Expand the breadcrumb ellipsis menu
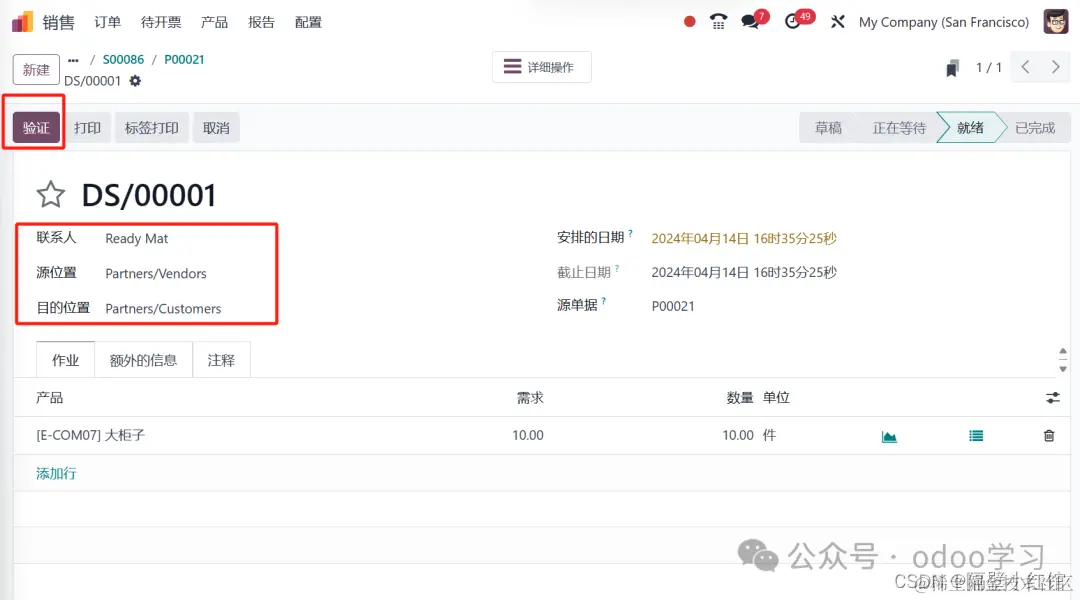Image resolution: width=1080 pixels, height=600 pixels. (x=74, y=59)
